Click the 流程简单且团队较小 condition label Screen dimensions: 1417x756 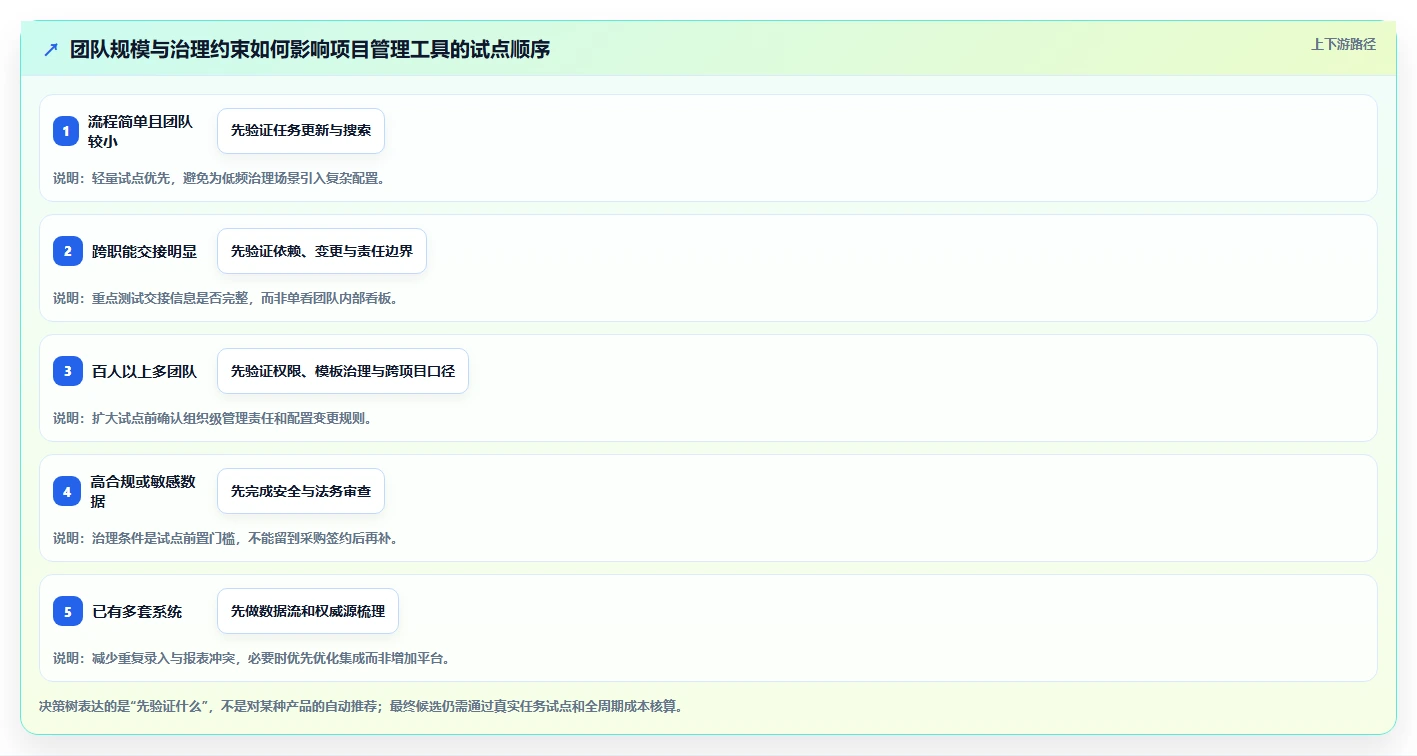[x=140, y=131]
